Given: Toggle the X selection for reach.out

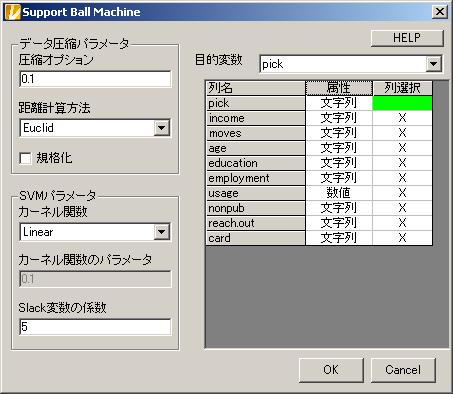Looking at the screenshot, I should click(x=402, y=223).
